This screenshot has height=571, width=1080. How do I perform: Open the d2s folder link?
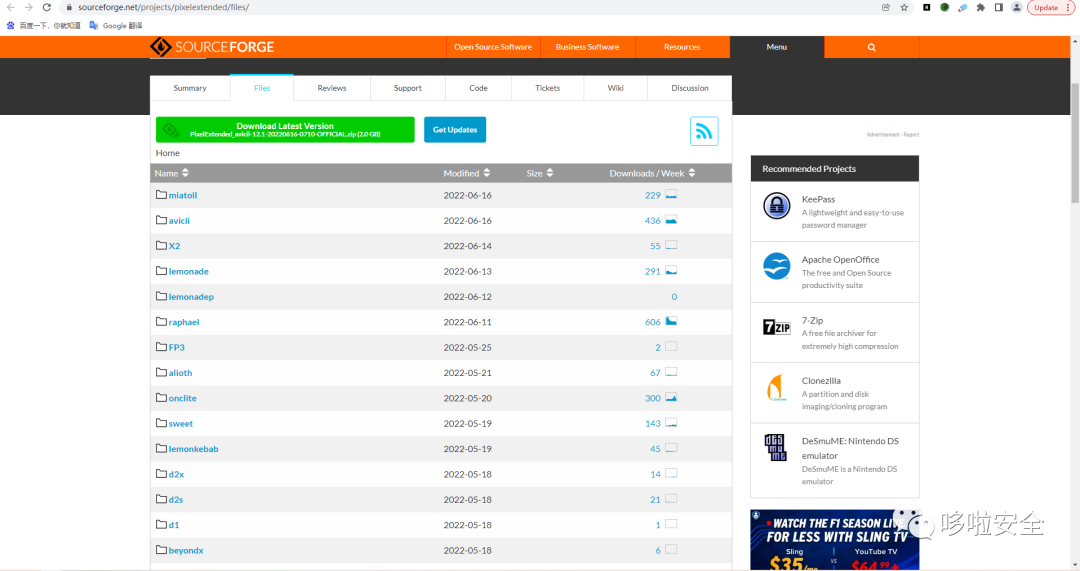click(176, 499)
